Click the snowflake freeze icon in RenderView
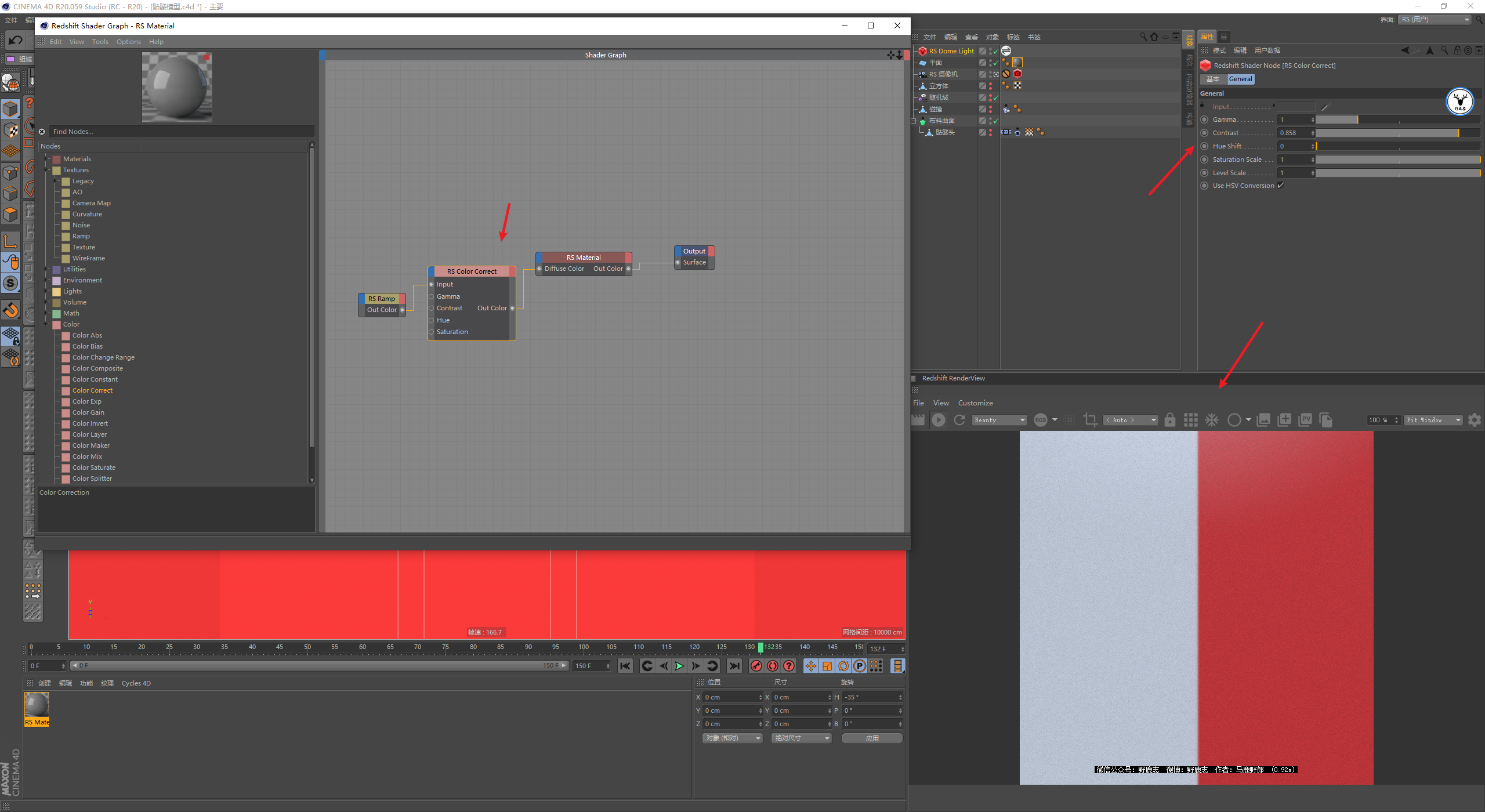This screenshot has width=1485, height=812. 1212,420
